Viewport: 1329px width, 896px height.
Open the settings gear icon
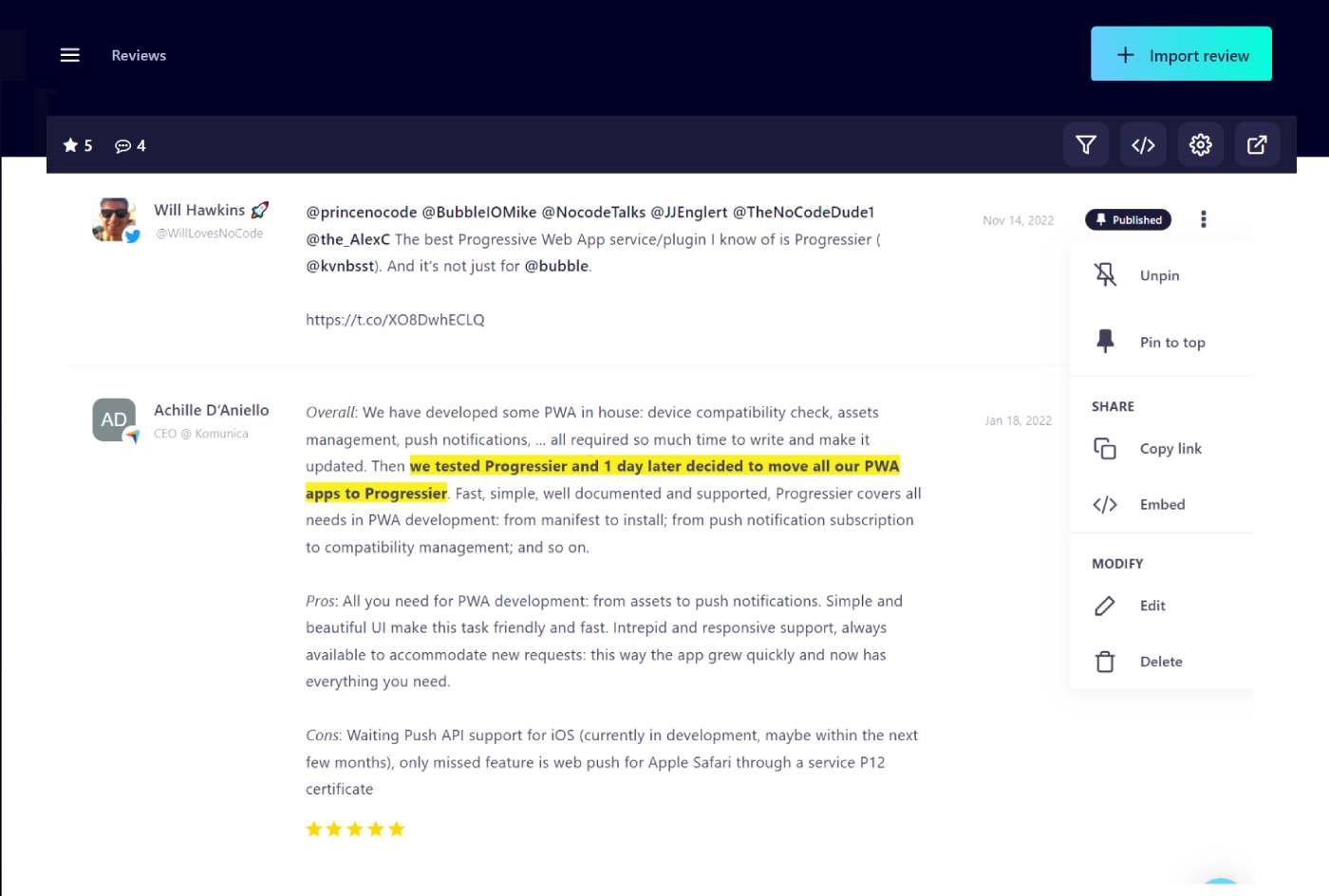click(1201, 144)
